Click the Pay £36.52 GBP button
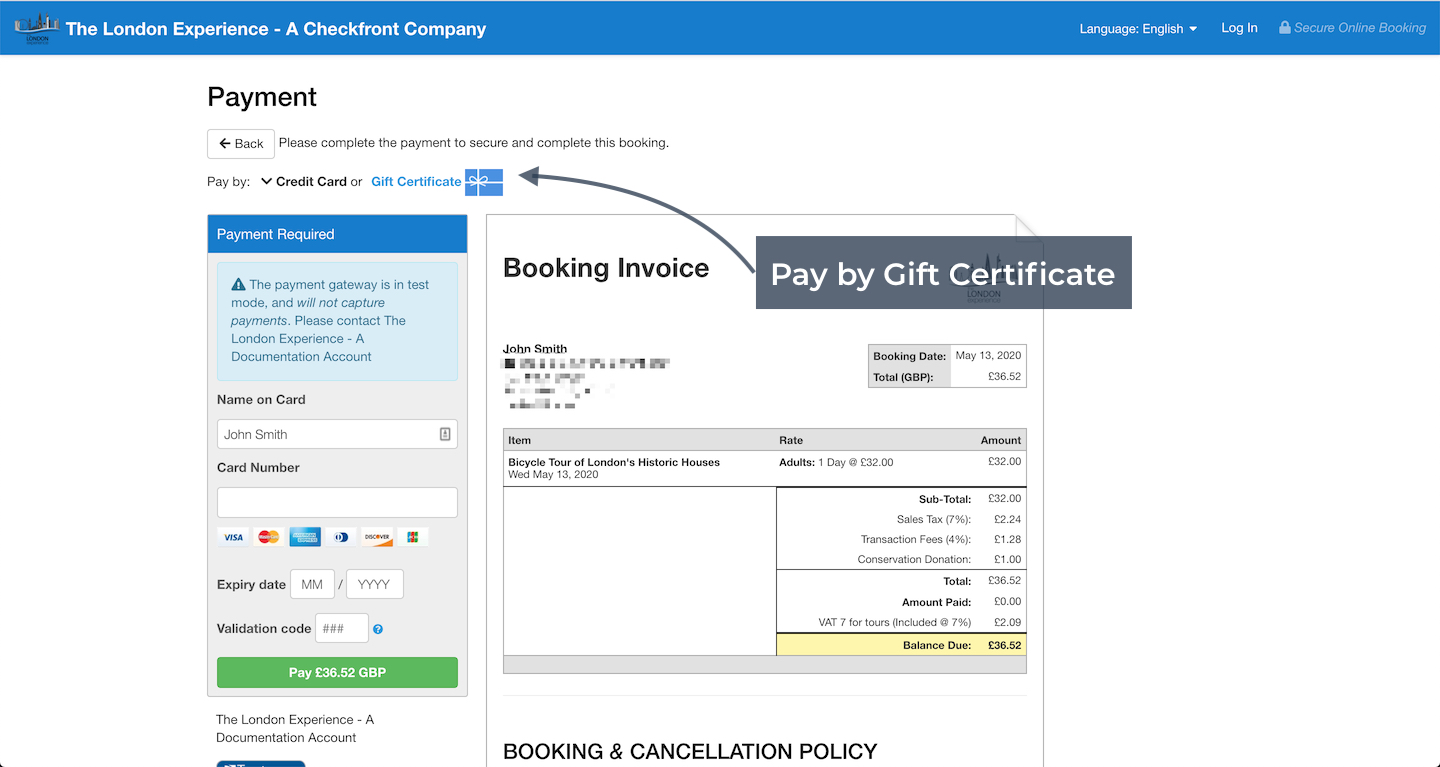 [337, 673]
